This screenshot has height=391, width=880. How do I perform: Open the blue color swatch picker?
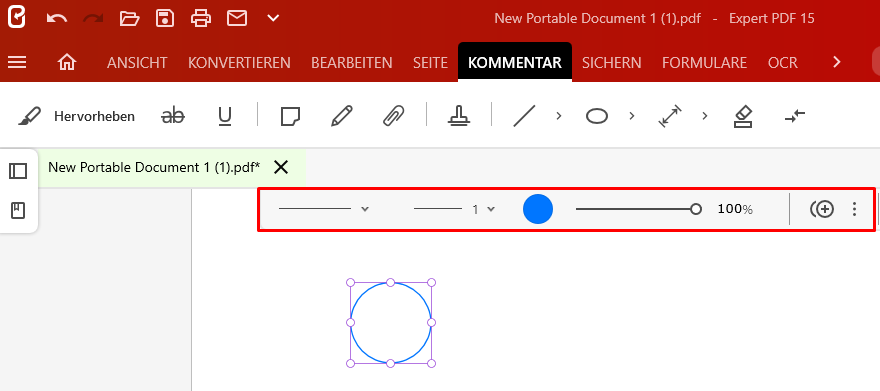(x=538, y=209)
